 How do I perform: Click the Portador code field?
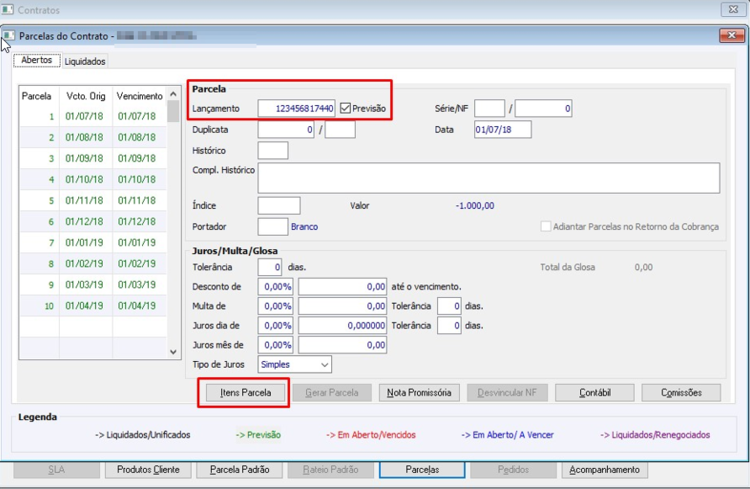[273, 227]
